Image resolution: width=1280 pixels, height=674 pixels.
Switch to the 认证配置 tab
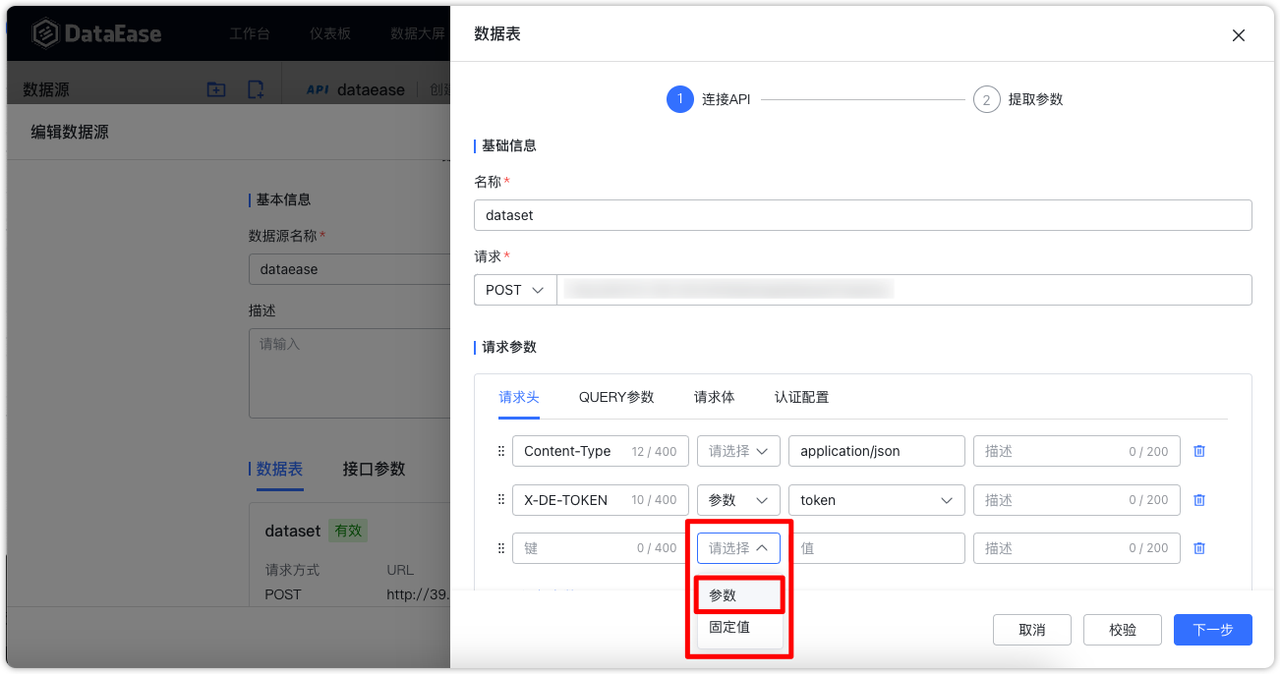point(801,397)
